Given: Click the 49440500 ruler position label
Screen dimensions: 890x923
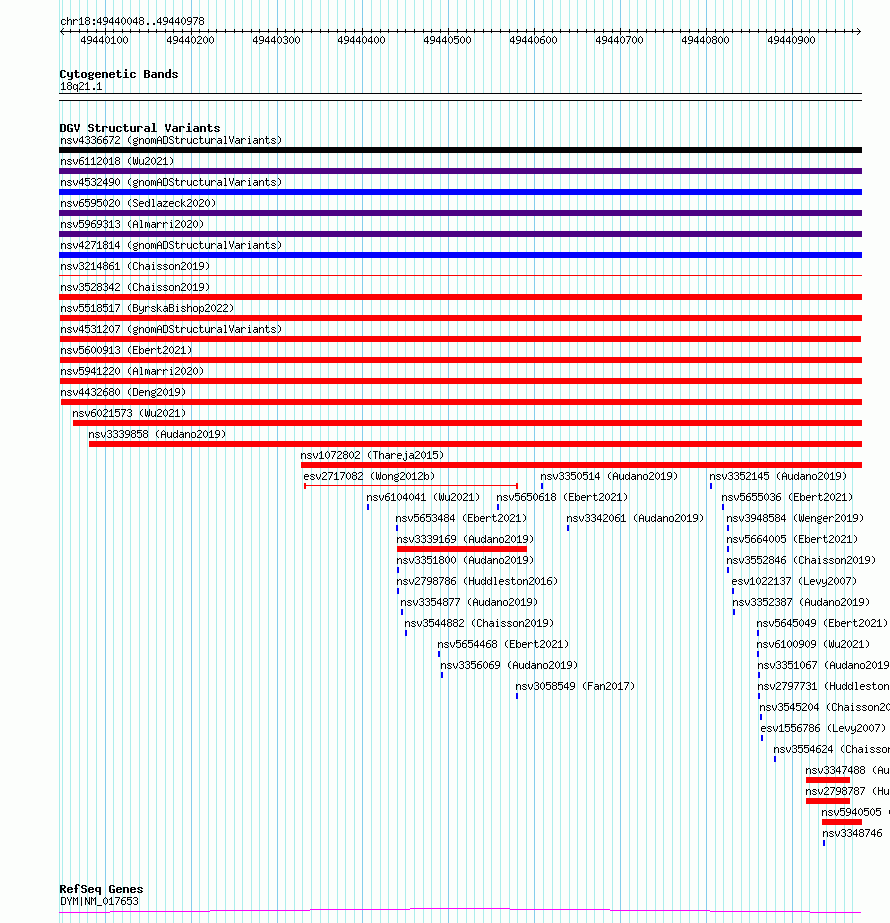Looking at the screenshot, I should [447, 41].
